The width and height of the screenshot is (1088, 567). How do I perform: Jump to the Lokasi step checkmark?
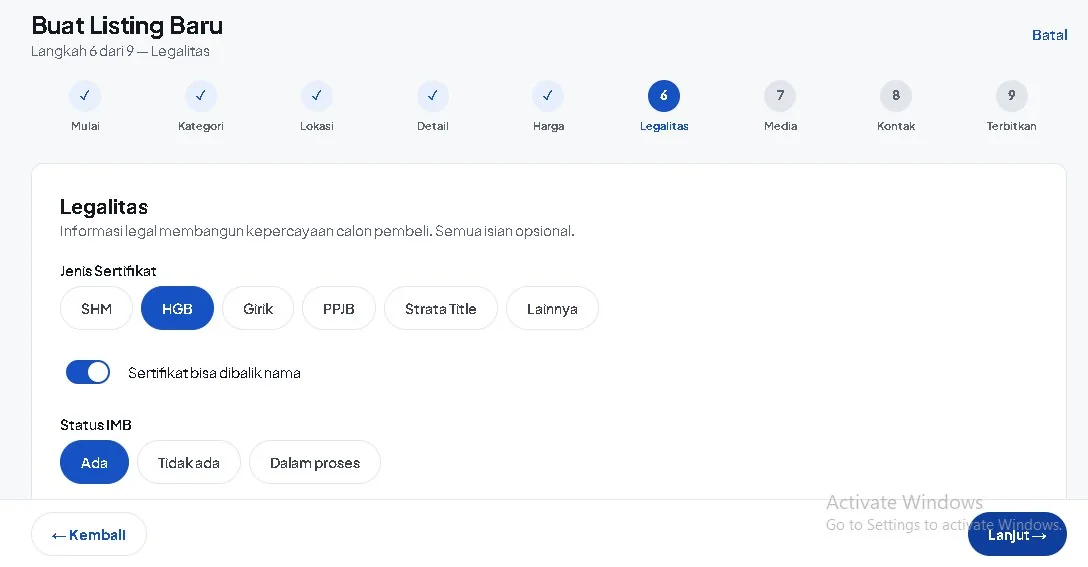click(316, 96)
